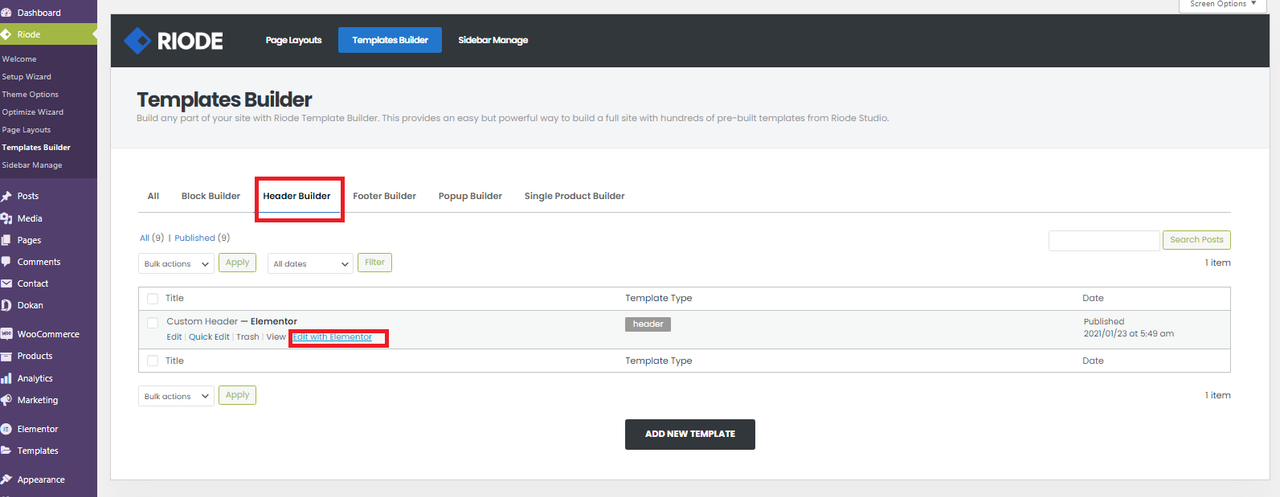Screen dimensions: 1280x497
Task: Tick the Custom Header row checkbox
Action: [152, 322]
